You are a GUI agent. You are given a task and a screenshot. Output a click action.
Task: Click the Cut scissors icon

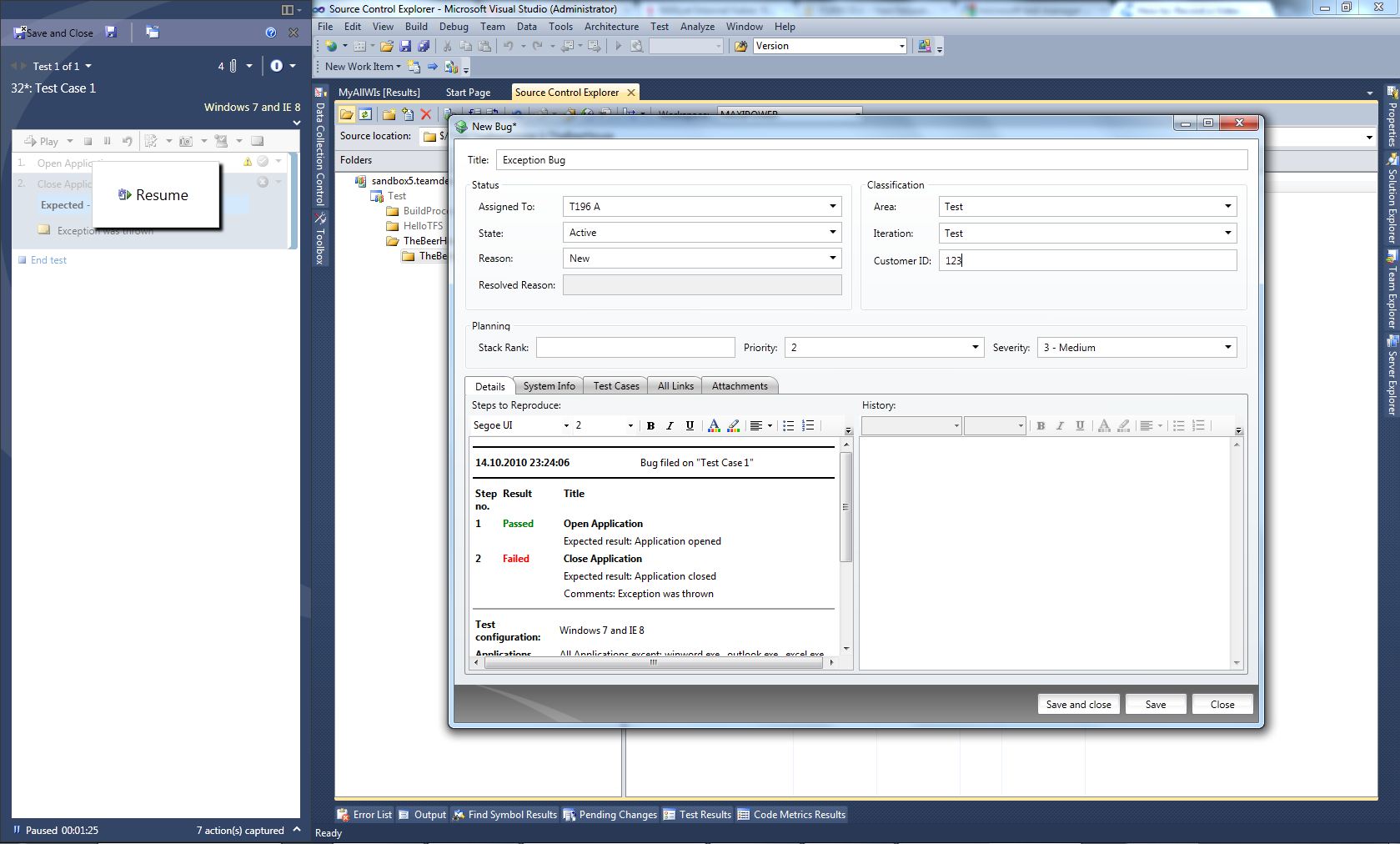(x=448, y=46)
